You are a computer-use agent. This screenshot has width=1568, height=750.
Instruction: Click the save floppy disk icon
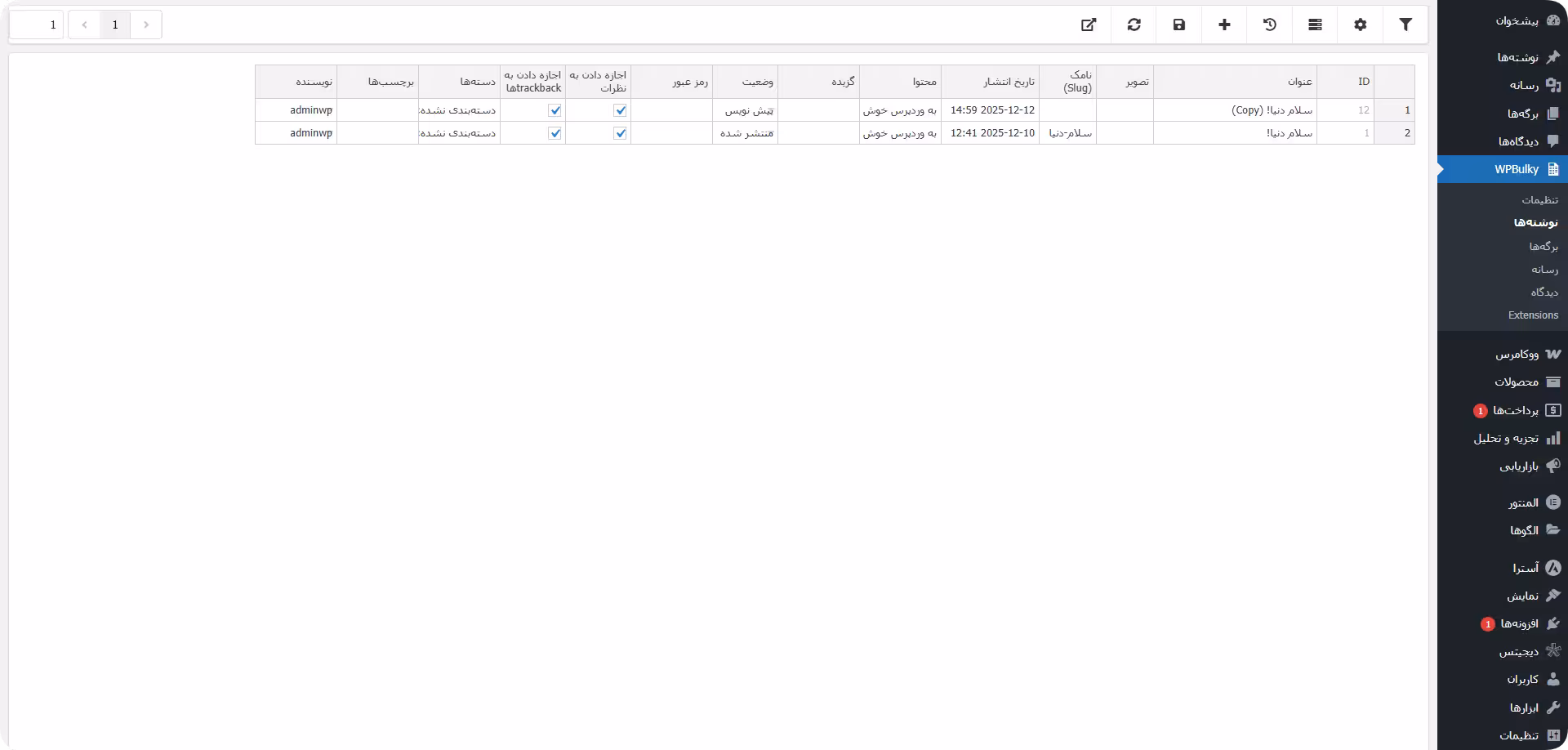[x=1179, y=25]
